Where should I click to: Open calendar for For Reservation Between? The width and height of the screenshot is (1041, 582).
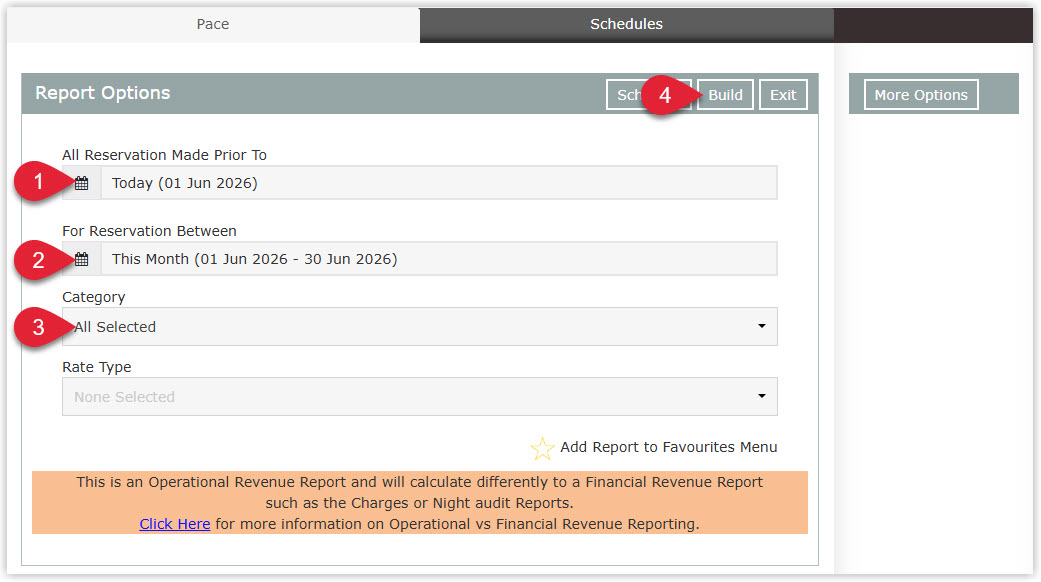[x=82, y=259]
